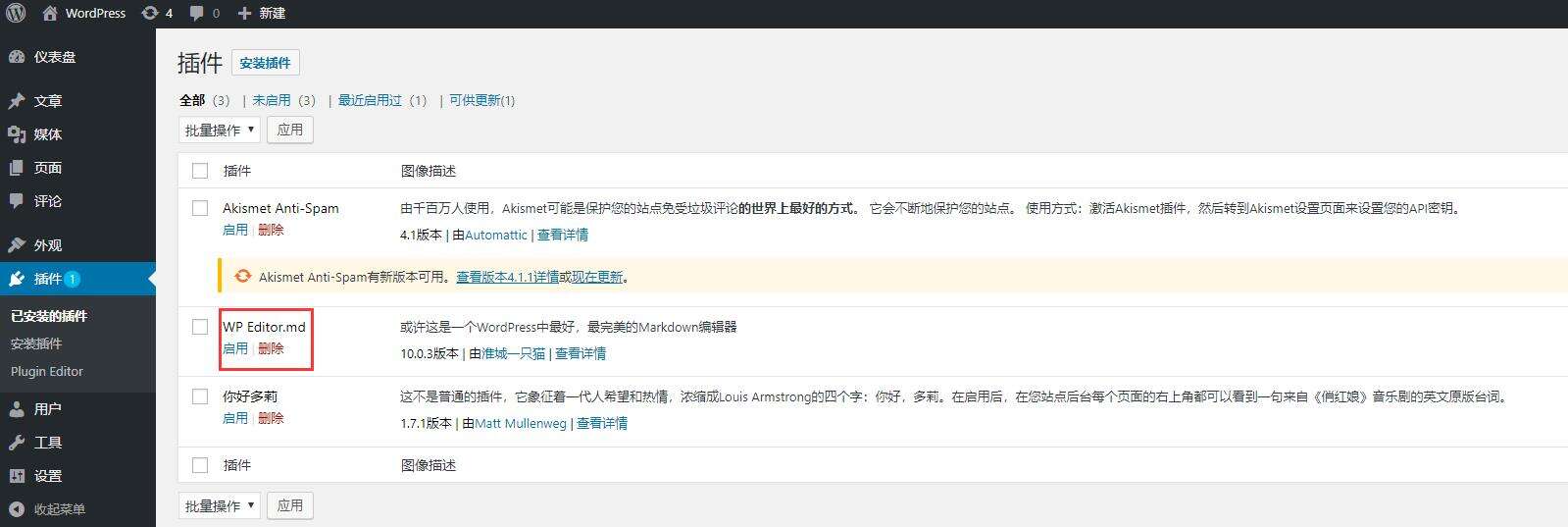Open the 淮城一只猫 author link
Screen dimensions: 1568x527
click(x=514, y=353)
